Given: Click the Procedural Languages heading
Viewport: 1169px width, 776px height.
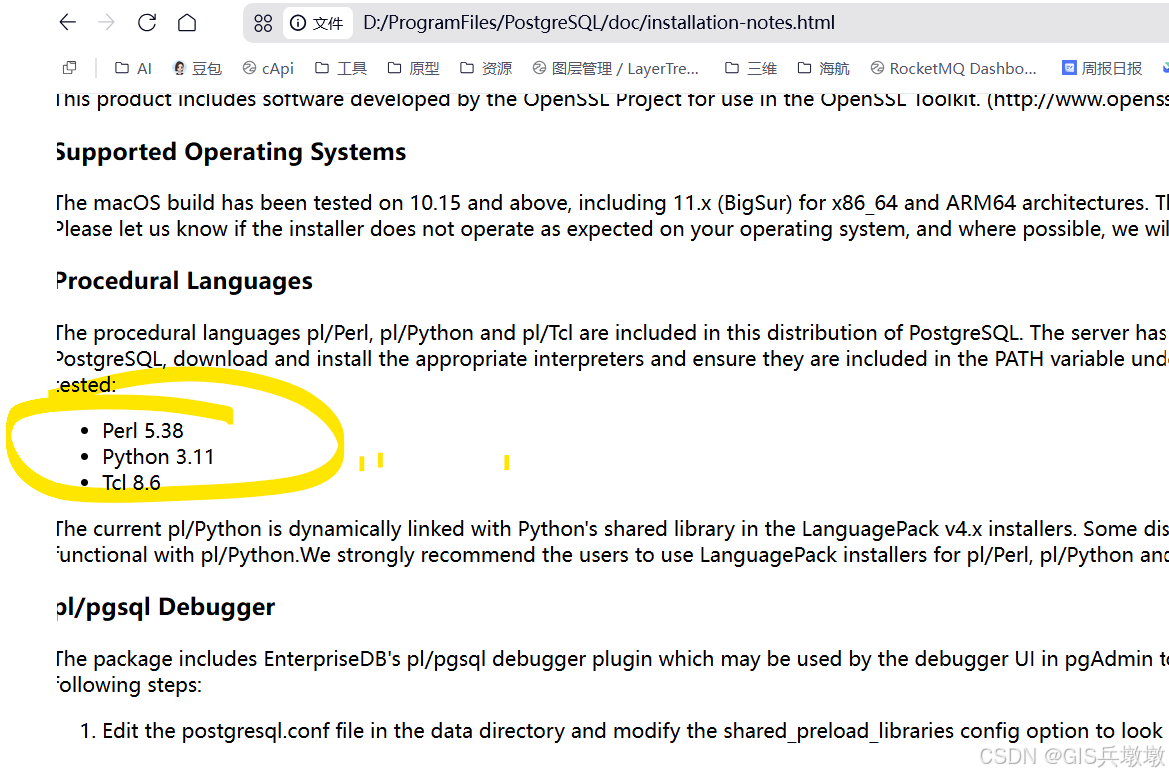Looking at the screenshot, I should 184,281.
